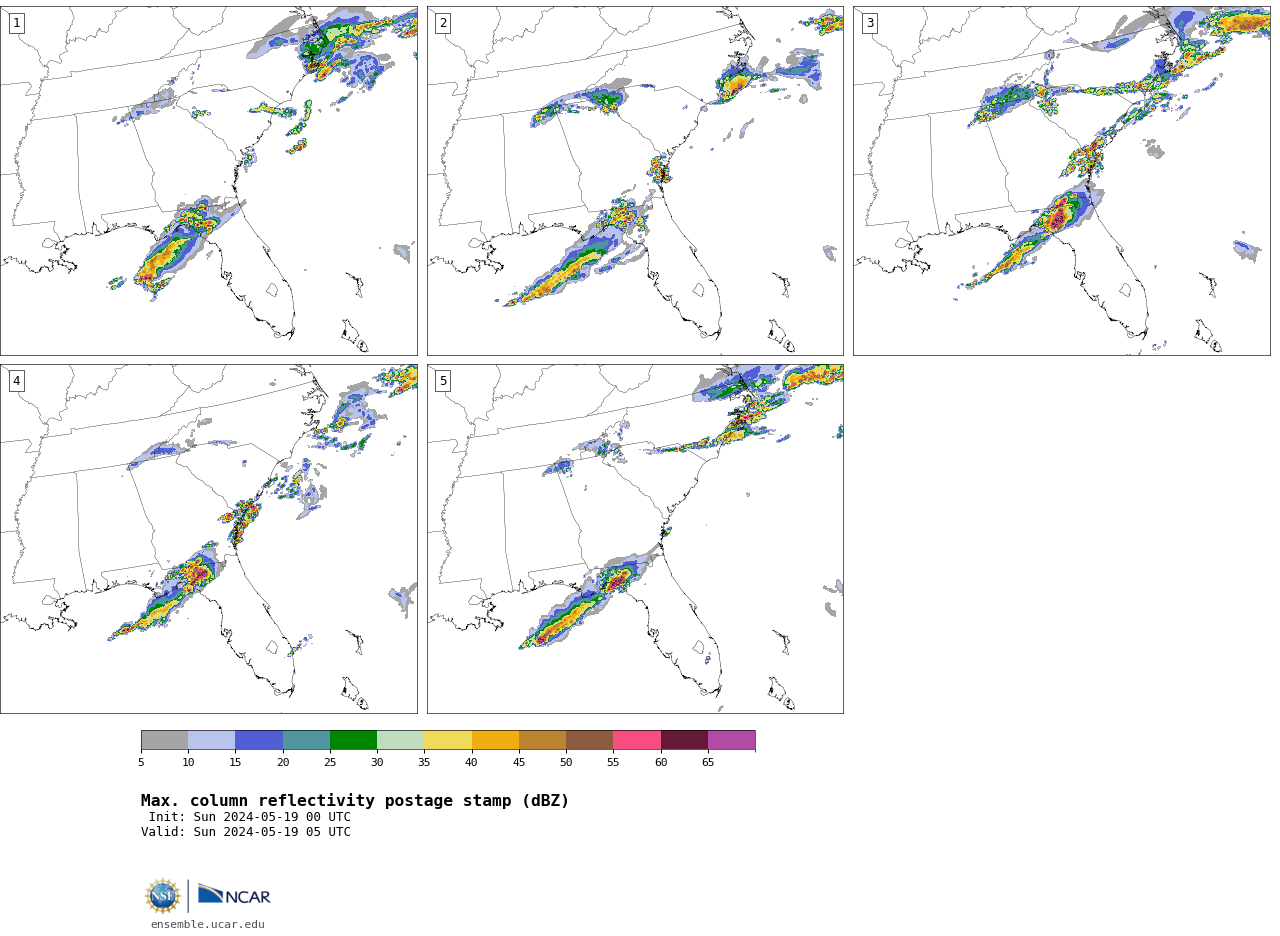
Task: Click the blue 15-20 dBZ swatch
Action: click(x=259, y=740)
